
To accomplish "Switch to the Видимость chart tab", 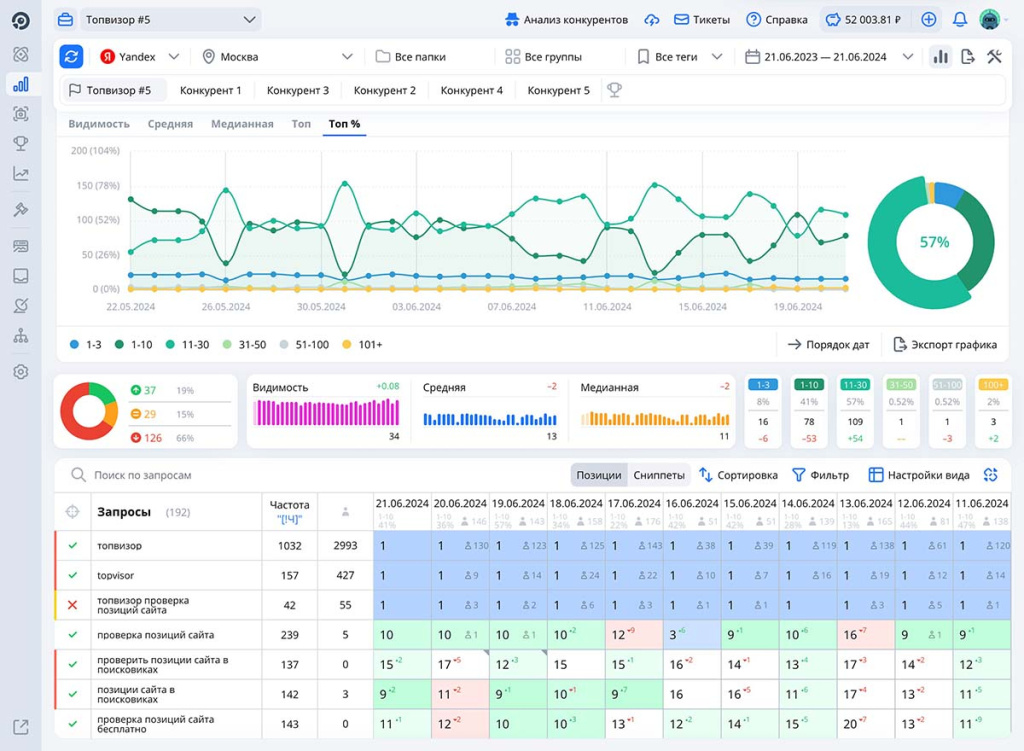I will (99, 123).
